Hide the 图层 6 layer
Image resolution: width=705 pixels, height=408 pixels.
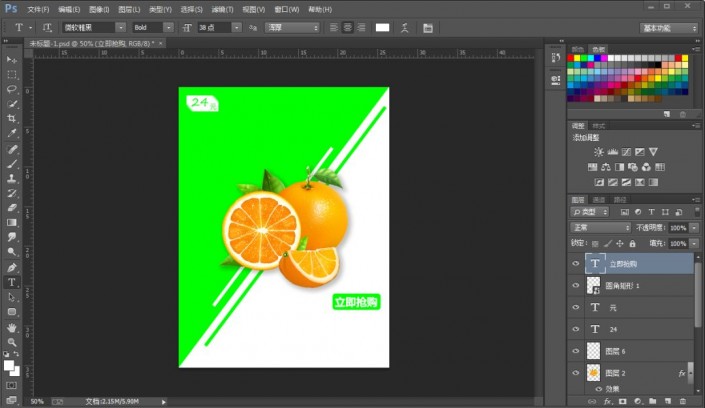point(576,351)
